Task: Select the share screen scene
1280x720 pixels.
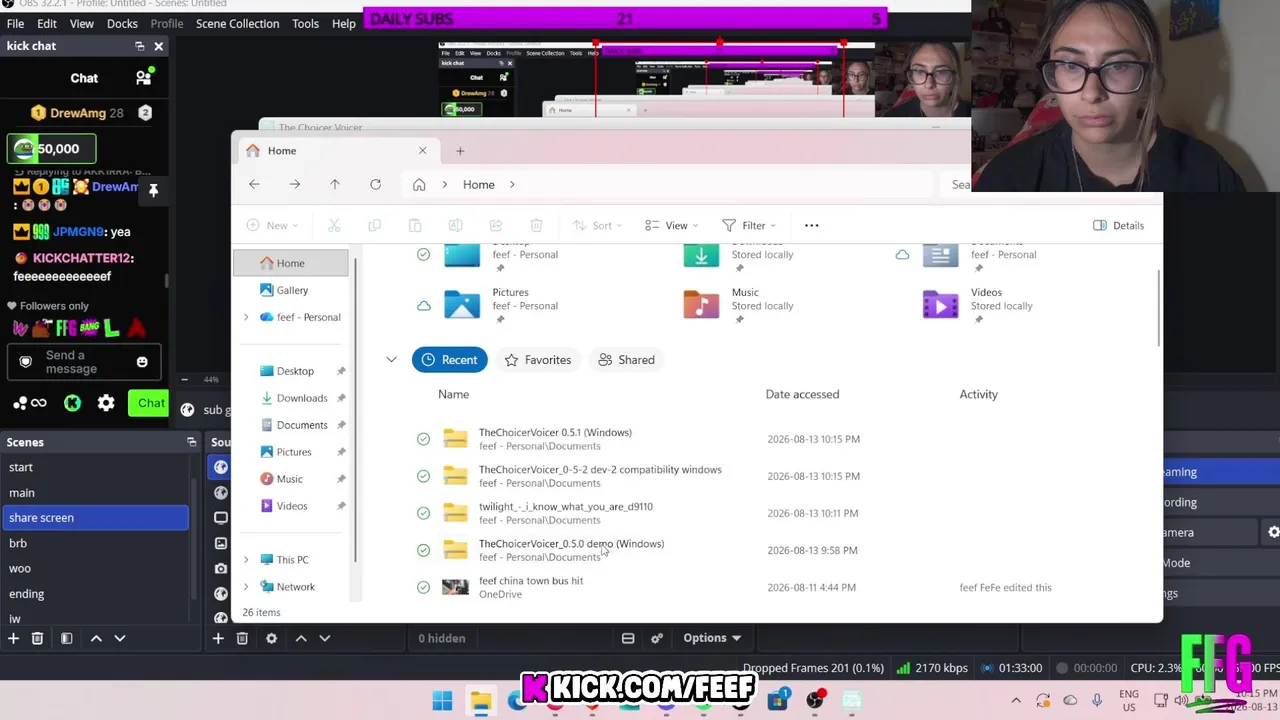Action: point(96,518)
